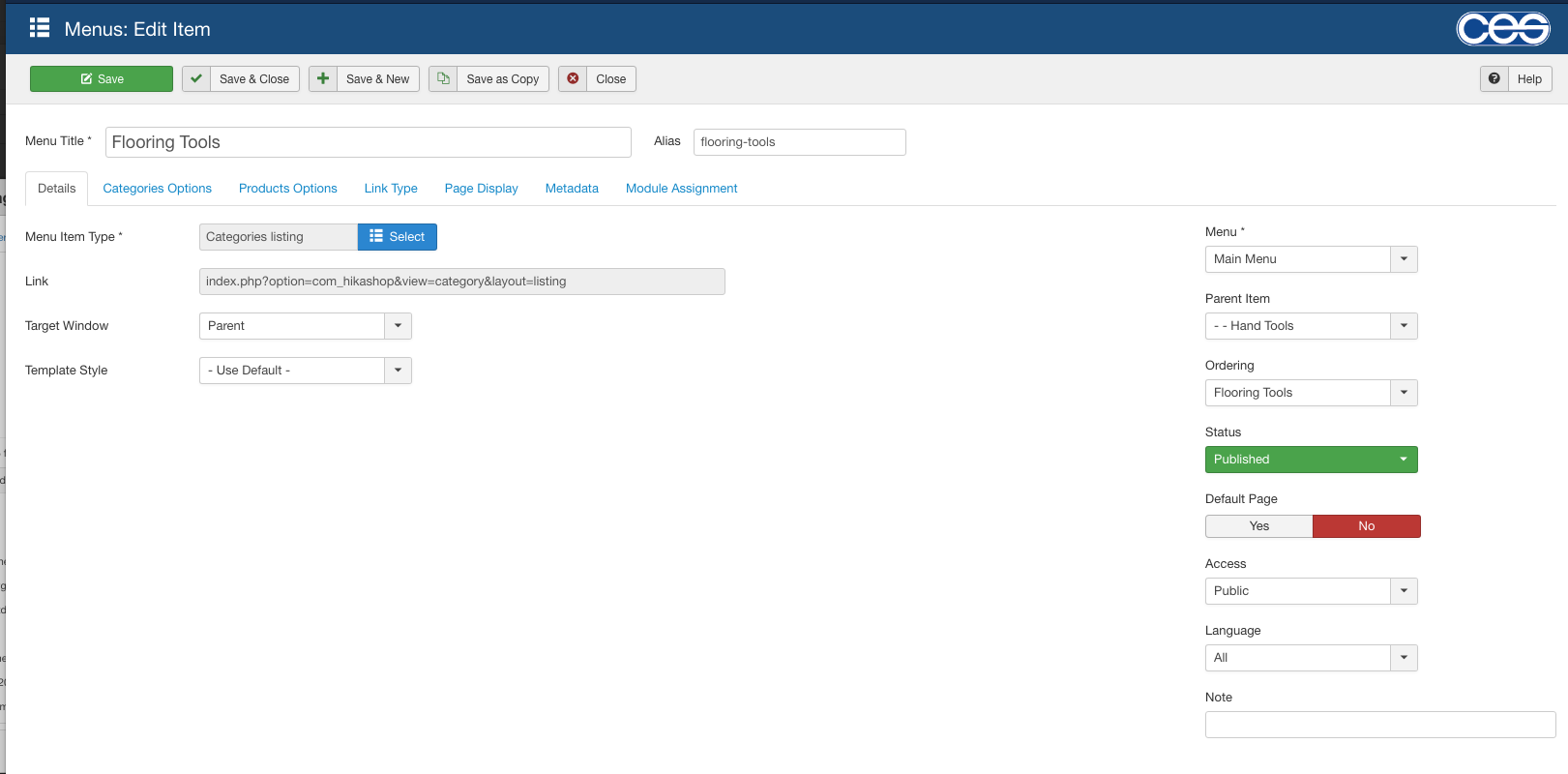Click the Close label in the toolbar
Image resolution: width=1568 pixels, height=774 pixels.
point(611,79)
